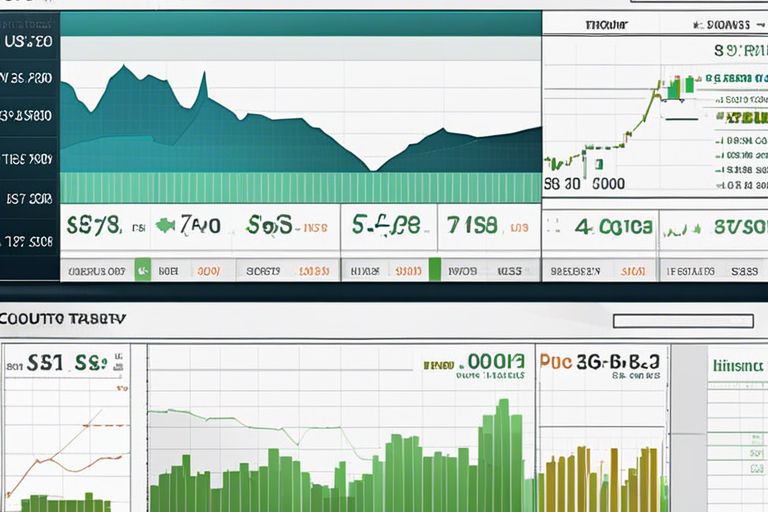The height and width of the screenshot is (512, 768).
Task: Select the S$78 price tile
Action: point(92,226)
